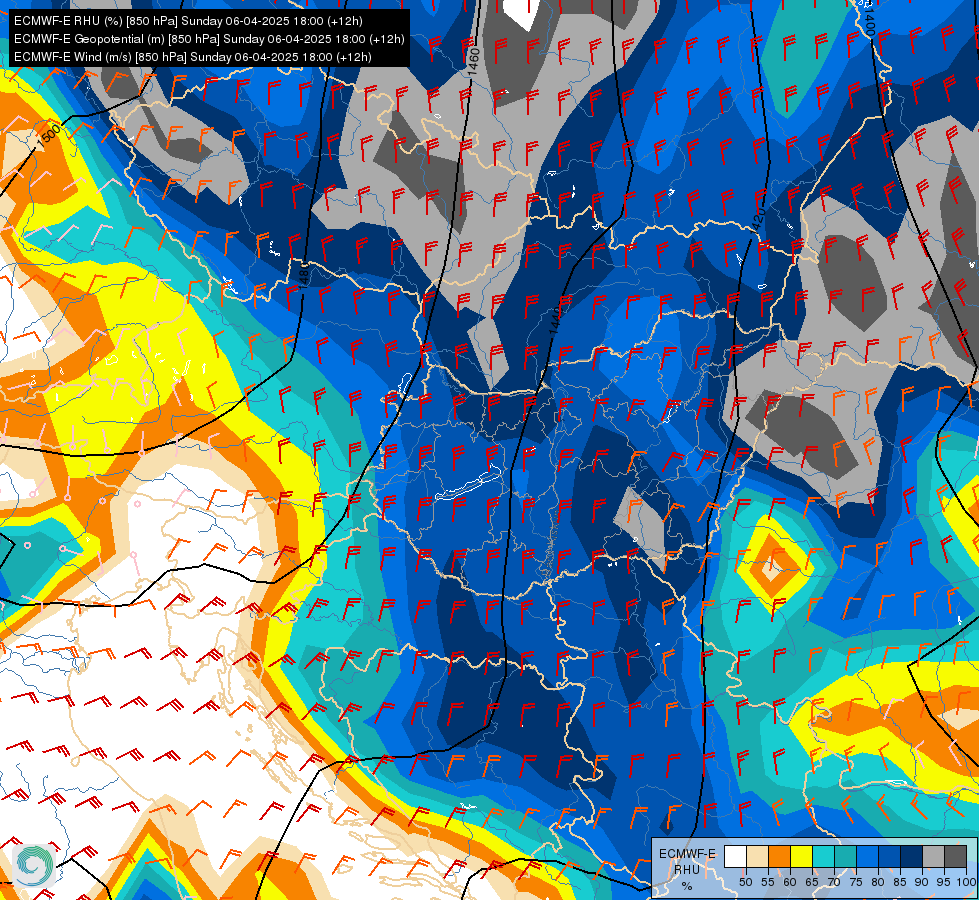Click the ECMWF-E Wind (m/s) title line
Screen dimensions: 979x900
tap(192, 57)
